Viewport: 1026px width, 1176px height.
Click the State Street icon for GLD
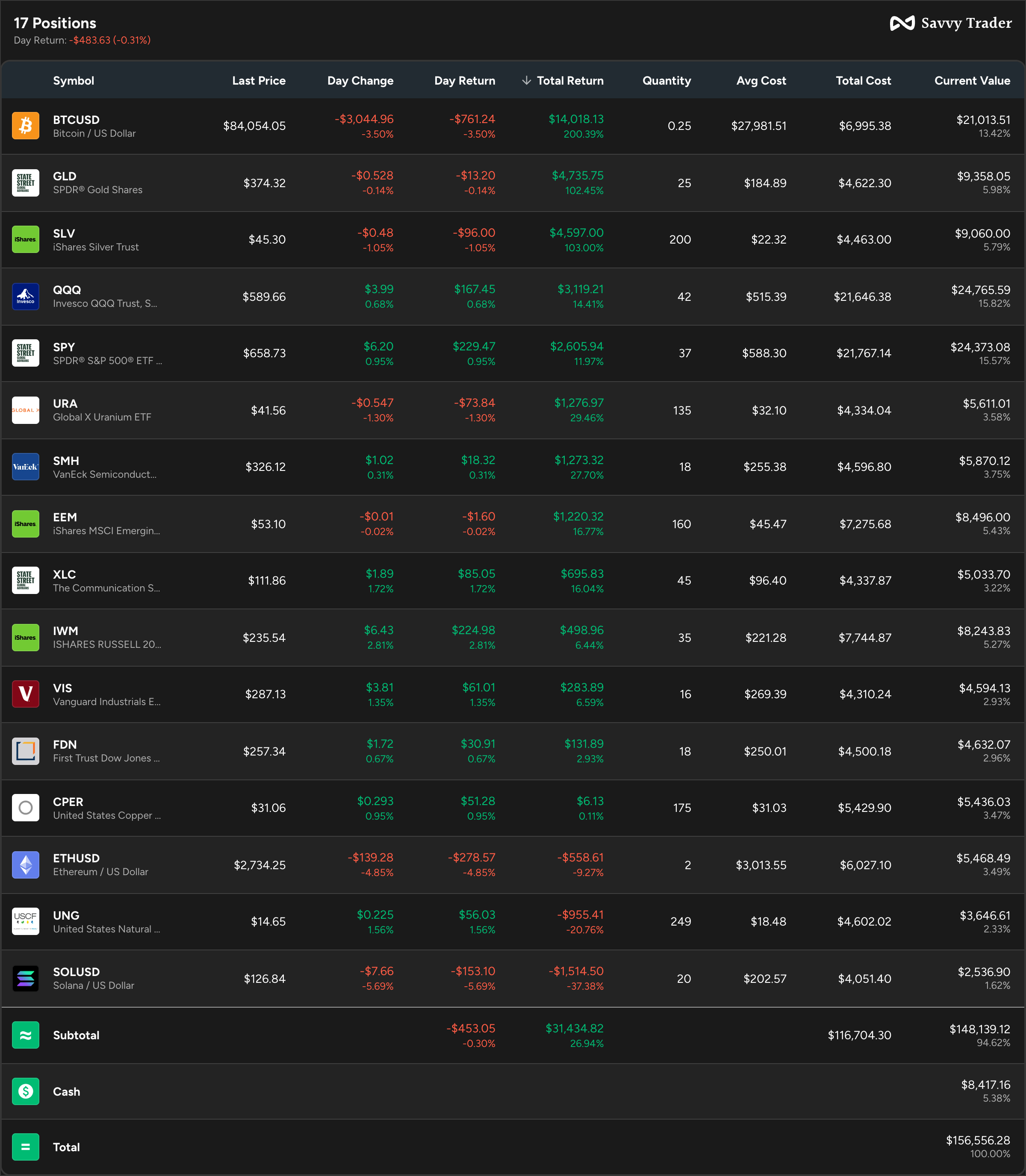click(x=26, y=182)
